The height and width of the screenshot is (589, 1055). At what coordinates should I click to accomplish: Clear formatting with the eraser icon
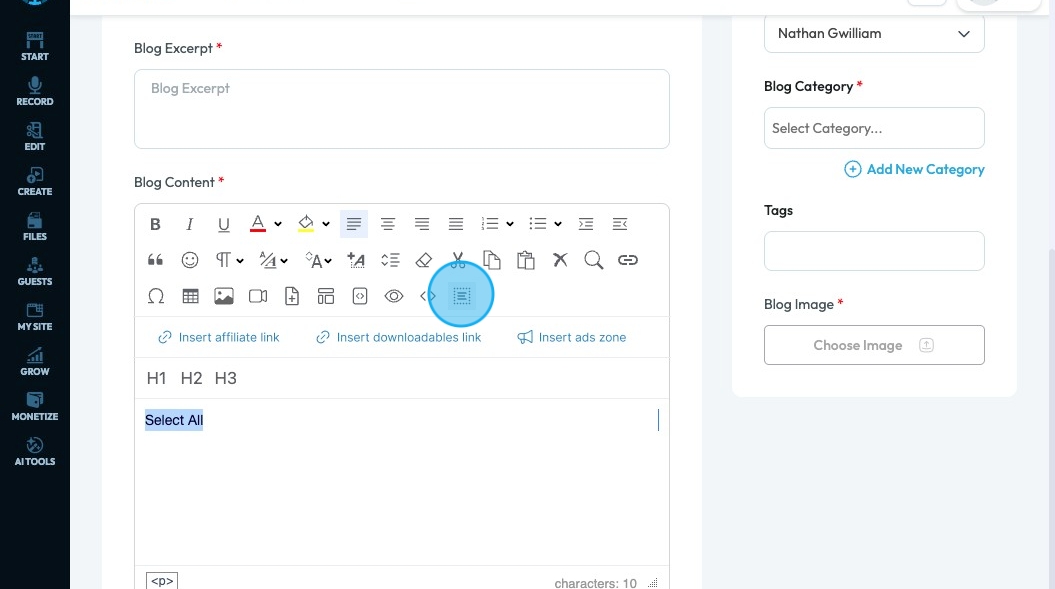[x=424, y=260]
